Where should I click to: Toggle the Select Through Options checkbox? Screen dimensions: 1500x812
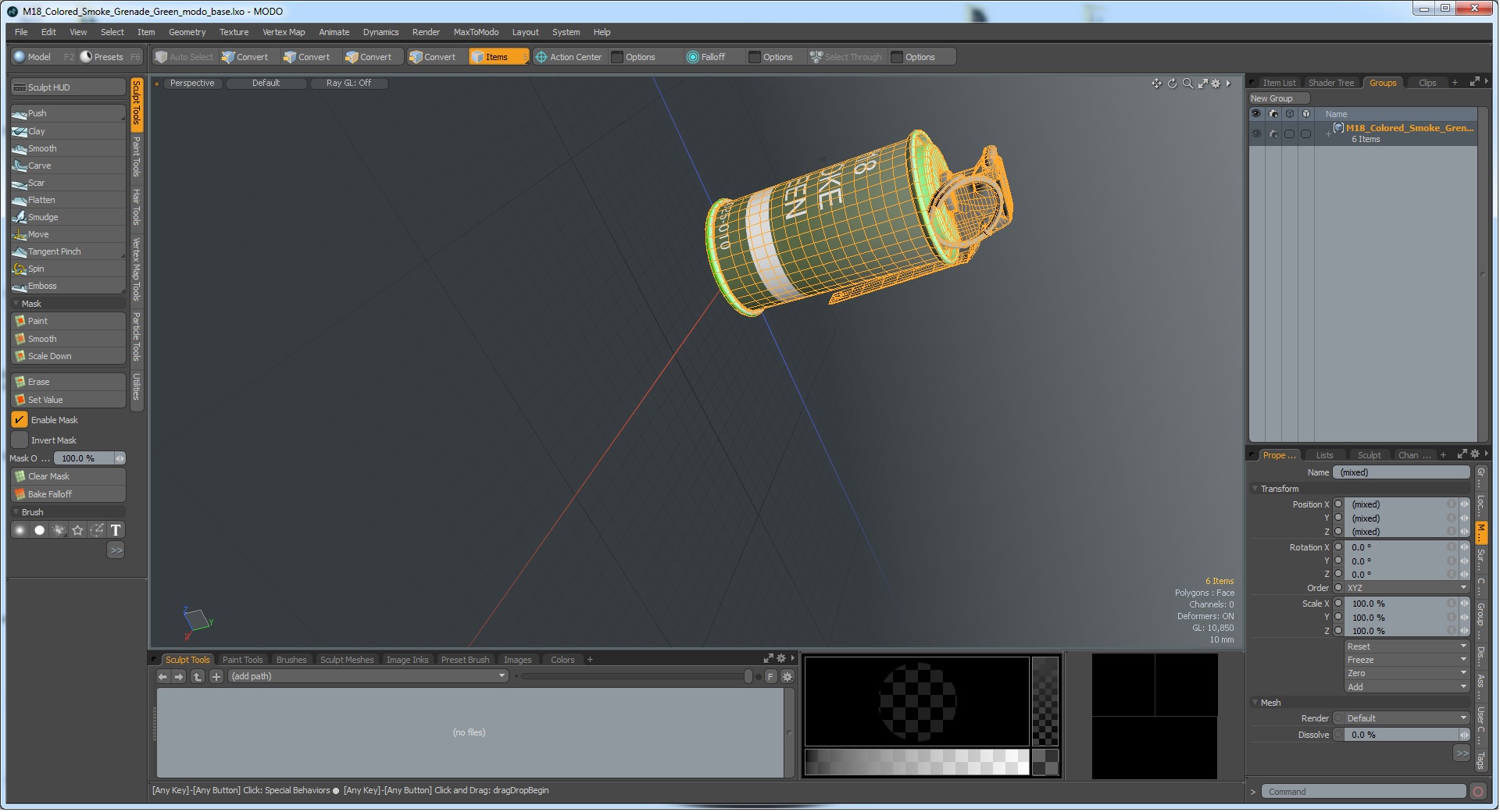(897, 57)
